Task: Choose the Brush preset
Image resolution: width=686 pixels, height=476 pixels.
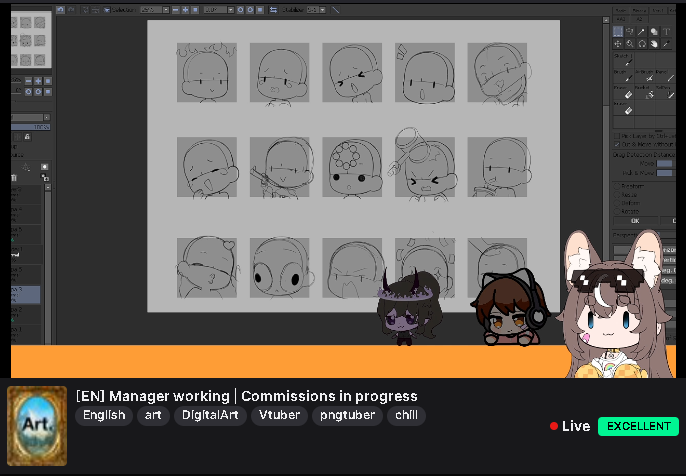Action: click(x=623, y=76)
